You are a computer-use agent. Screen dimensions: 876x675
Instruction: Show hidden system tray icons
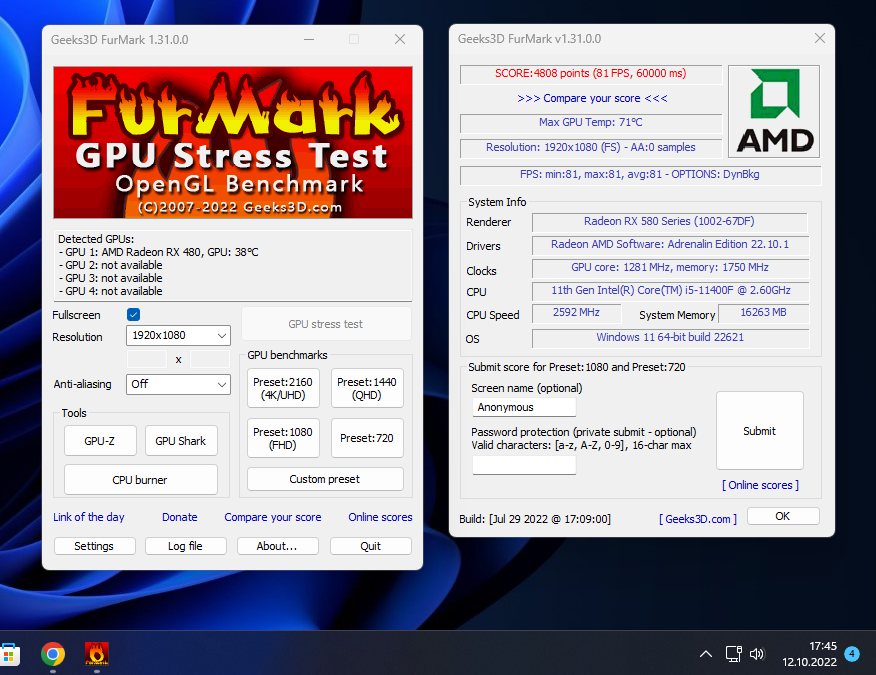pos(706,654)
